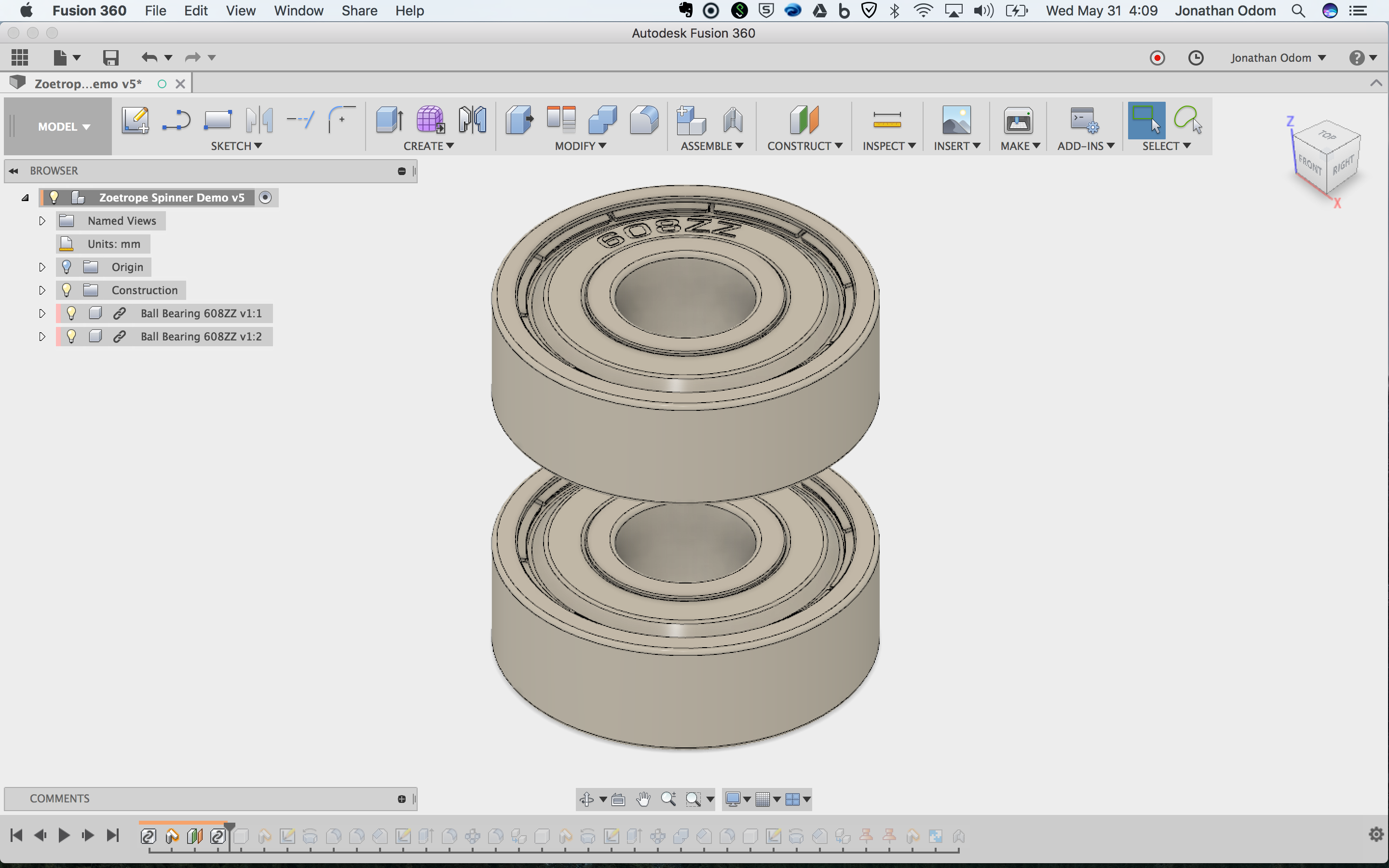Screen dimensions: 1389x868
Task: Click the Insert decal image icon
Action: click(x=956, y=120)
